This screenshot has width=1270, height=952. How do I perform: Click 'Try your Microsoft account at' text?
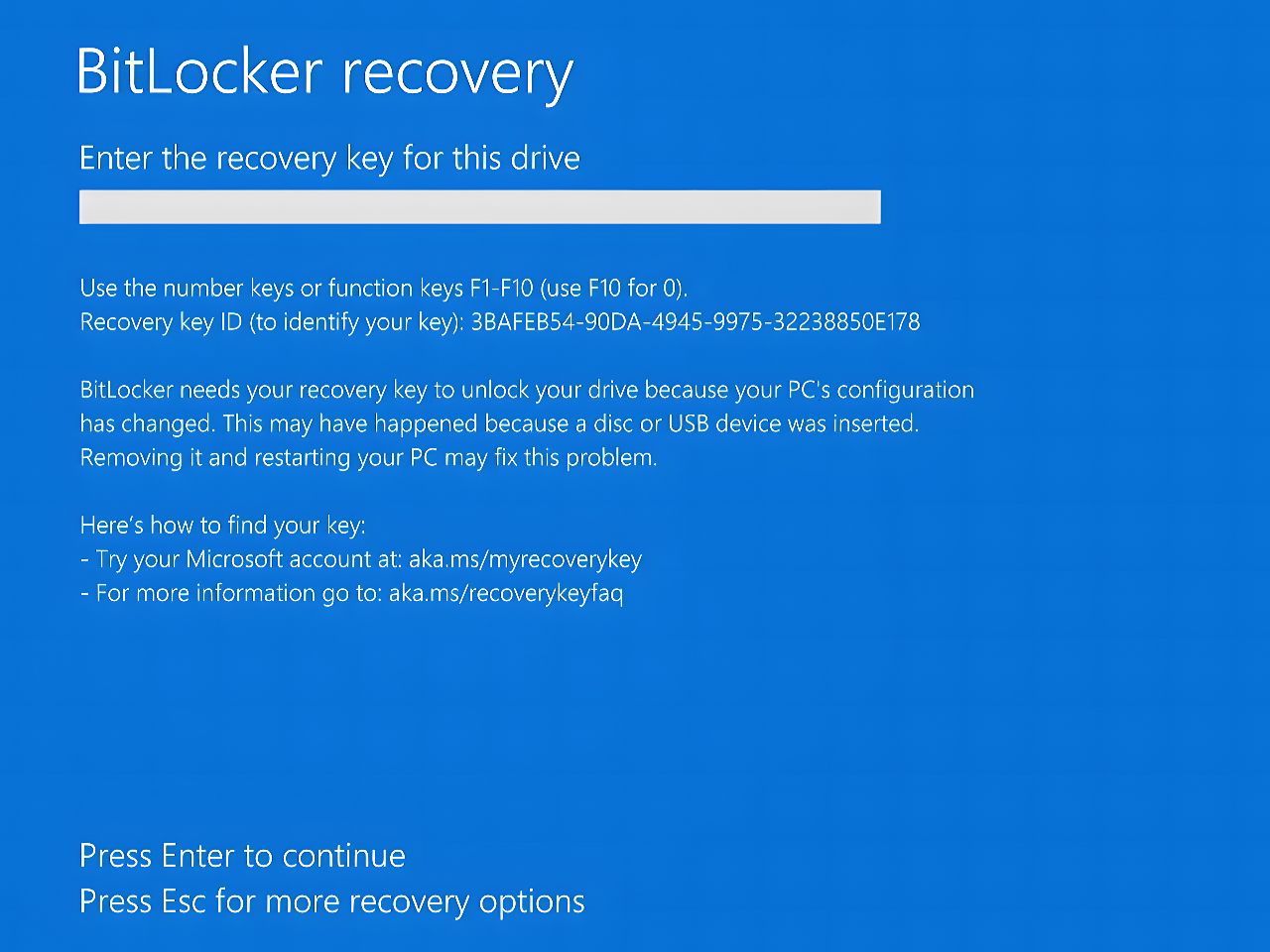tap(248, 559)
